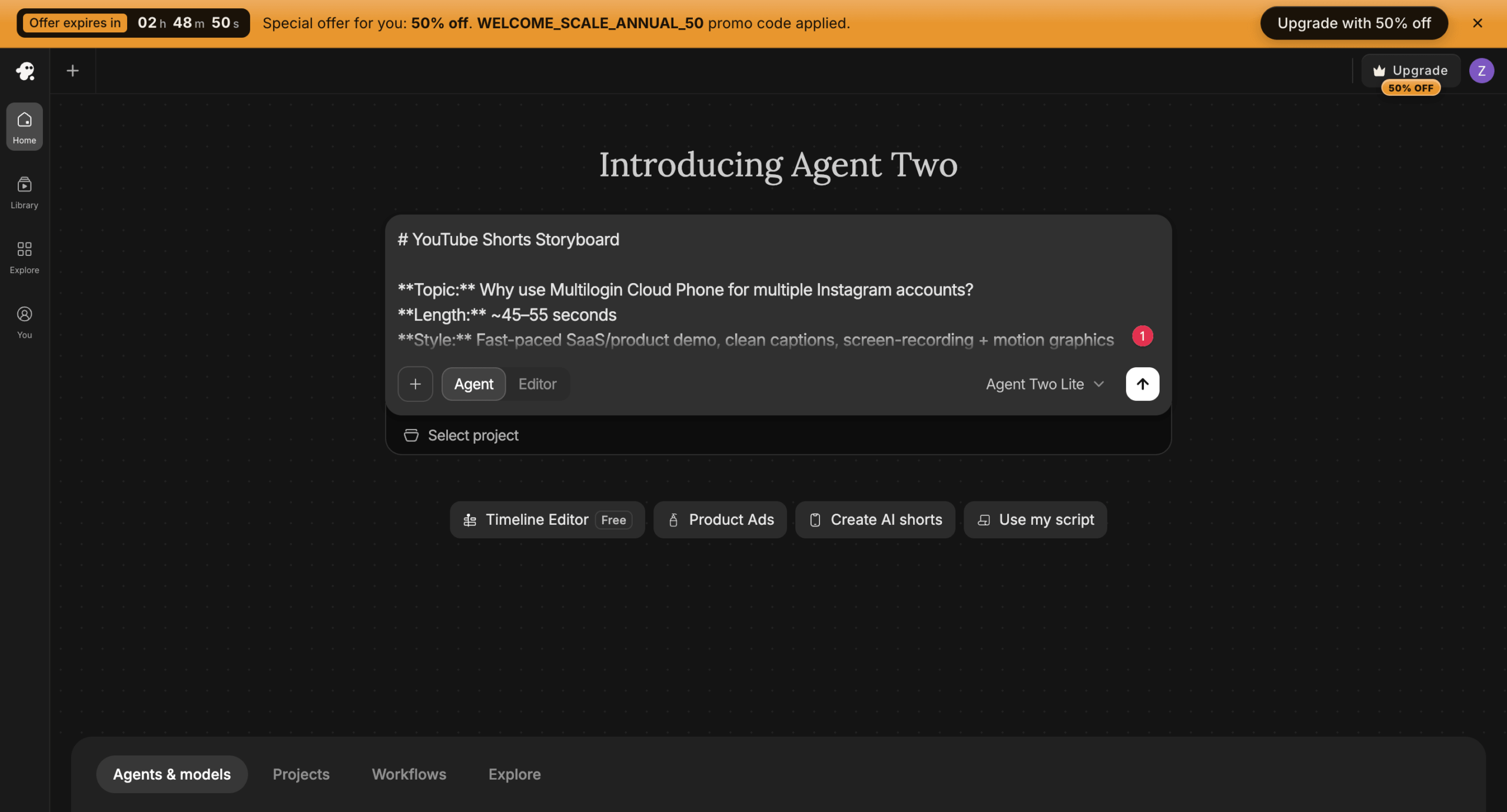Click the 50% OFF badge under Upgrade
The height and width of the screenshot is (812, 1507).
(x=1410, y=88)
